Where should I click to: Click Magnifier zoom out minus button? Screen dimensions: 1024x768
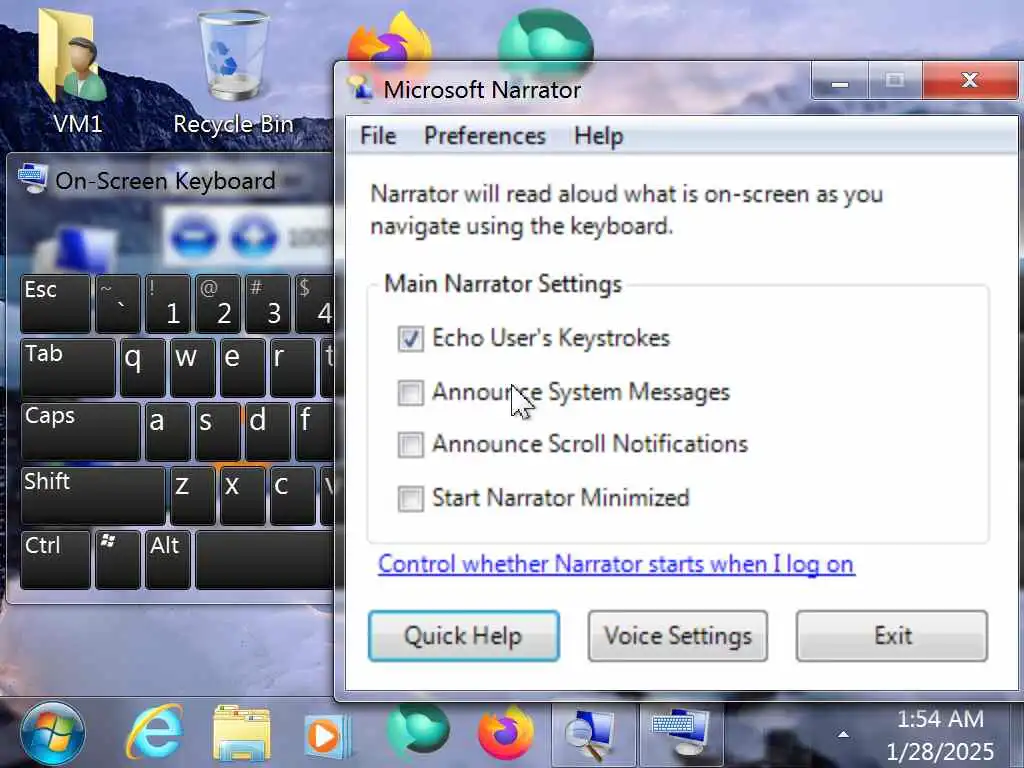click(x=194, y=235)
